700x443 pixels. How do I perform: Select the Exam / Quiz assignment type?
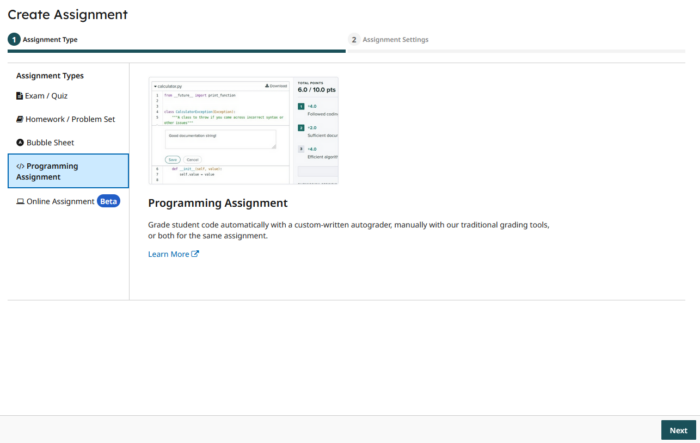click(42, 96)
